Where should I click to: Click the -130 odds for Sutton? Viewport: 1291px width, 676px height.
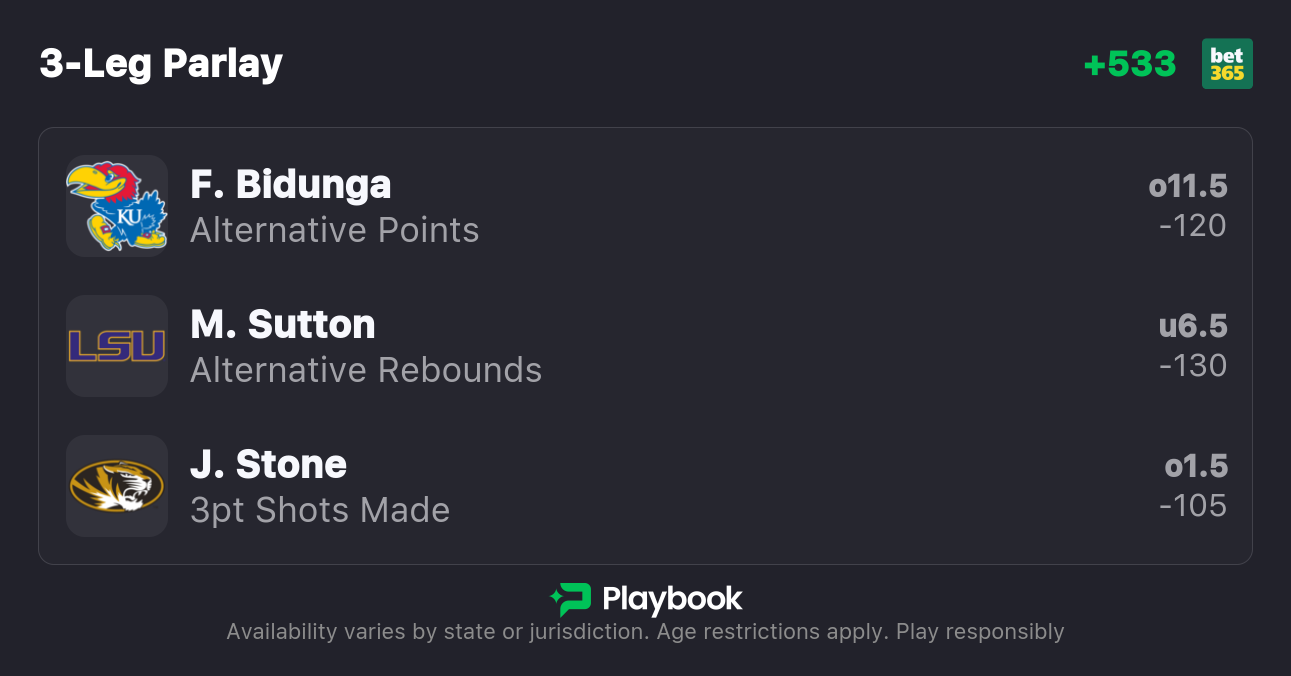pyautogui.click(x=1193, y=366)
